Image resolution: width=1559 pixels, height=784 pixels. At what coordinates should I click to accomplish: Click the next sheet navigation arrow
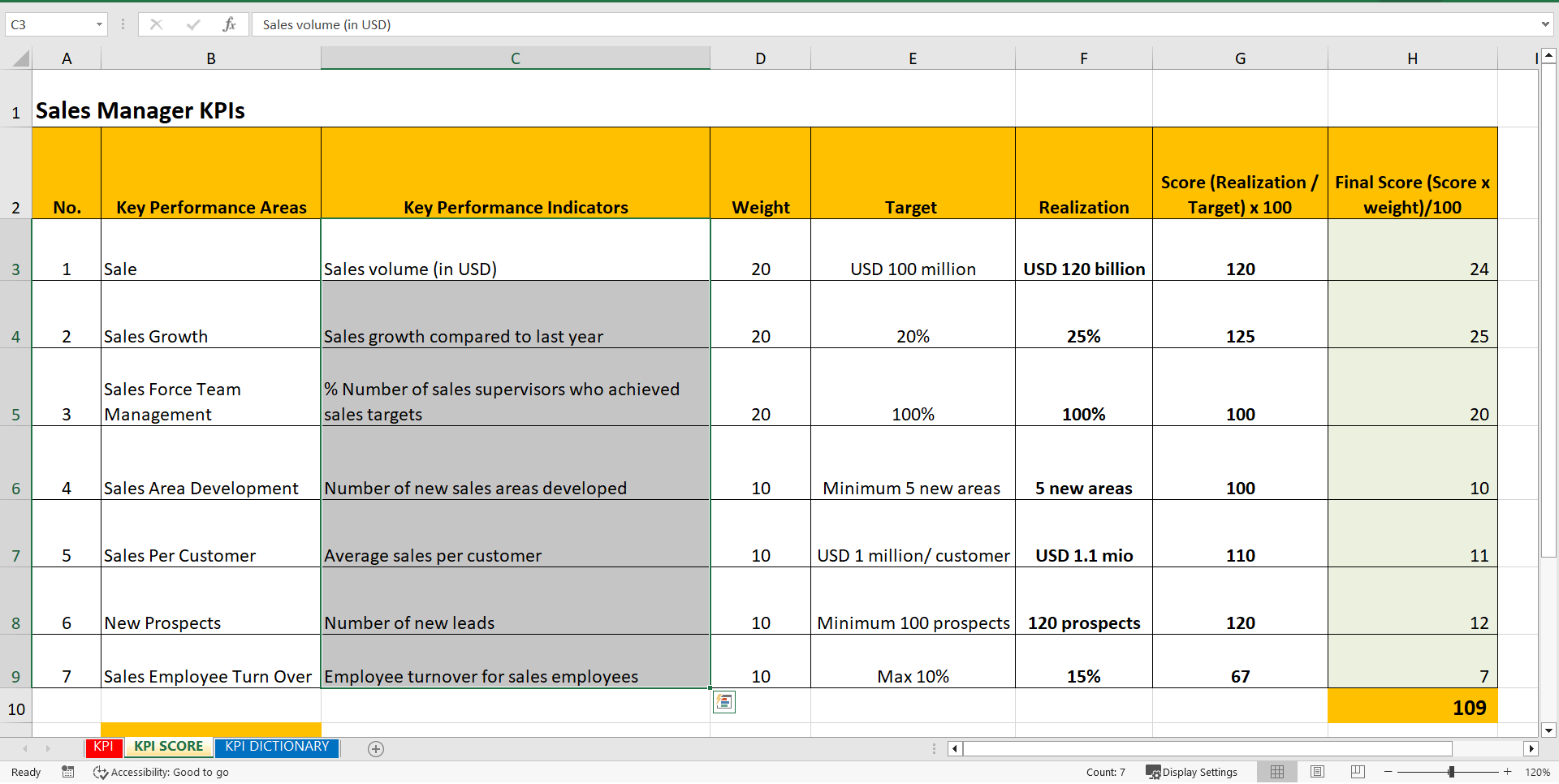tap(48, 748)
